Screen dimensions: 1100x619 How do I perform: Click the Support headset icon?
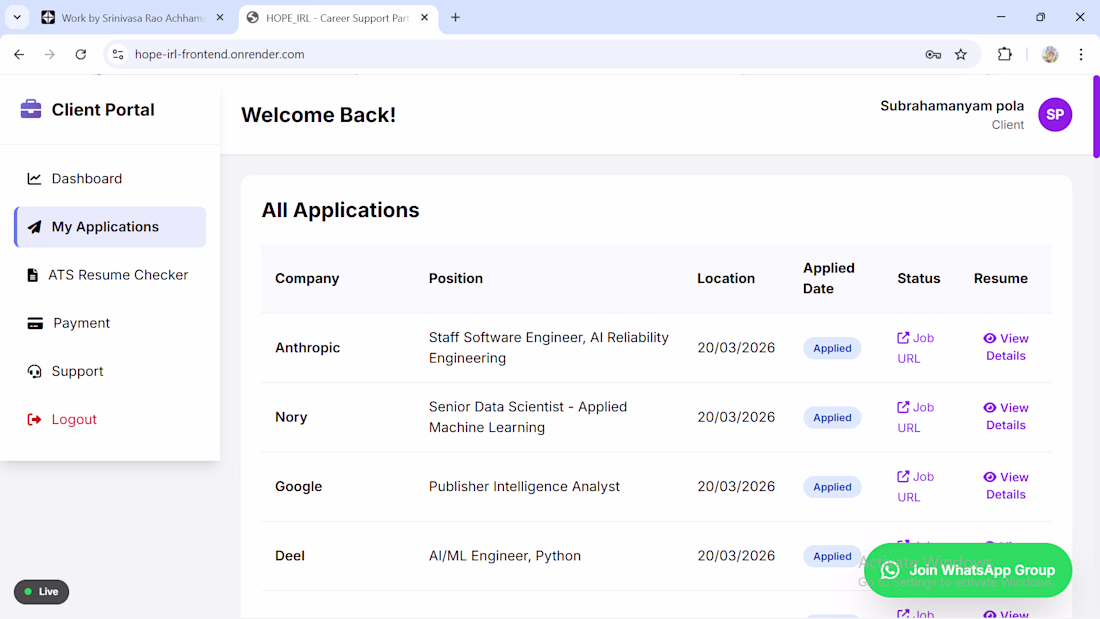pos(34,371)
